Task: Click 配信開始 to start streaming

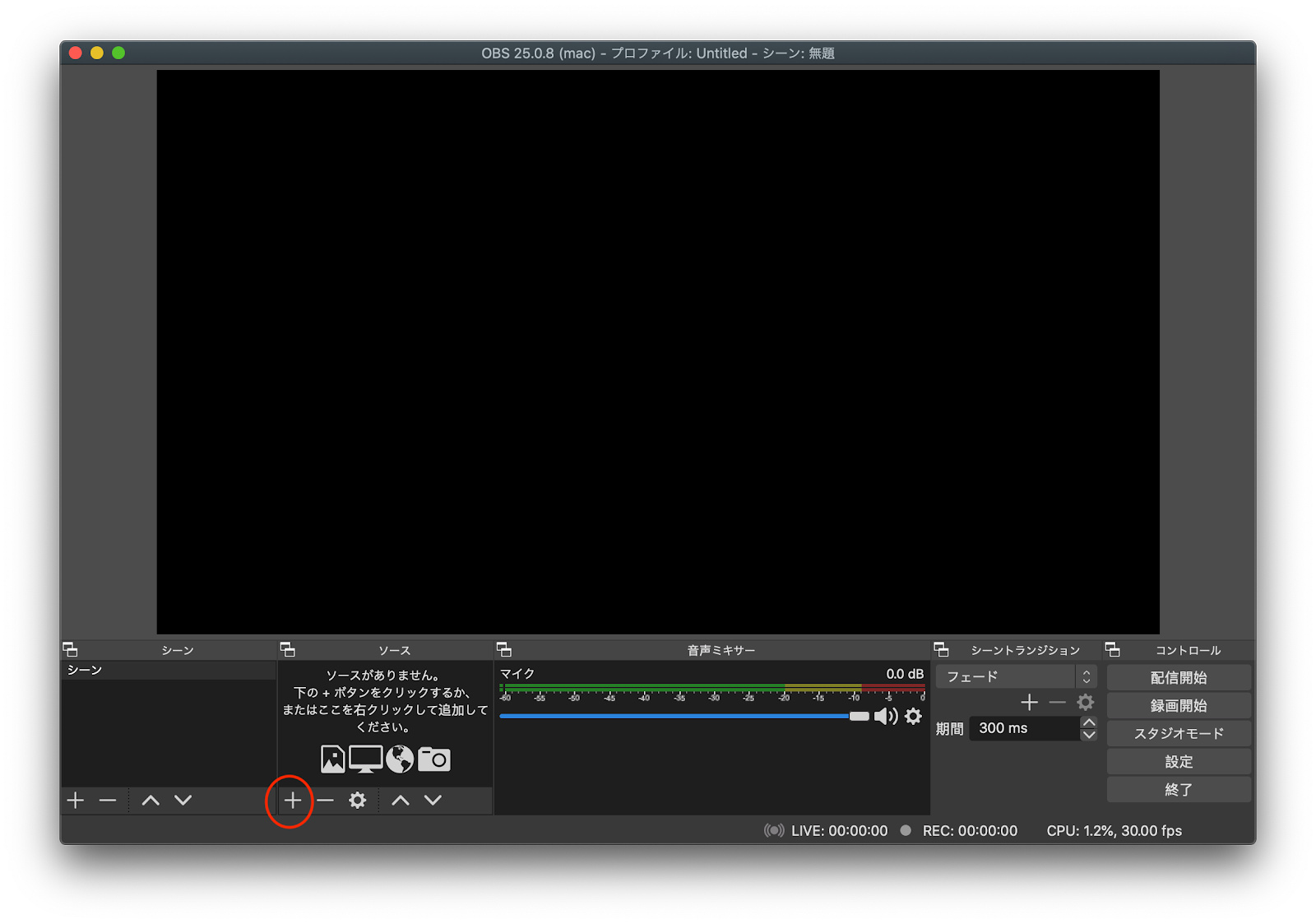Action: click(1179, 678)
